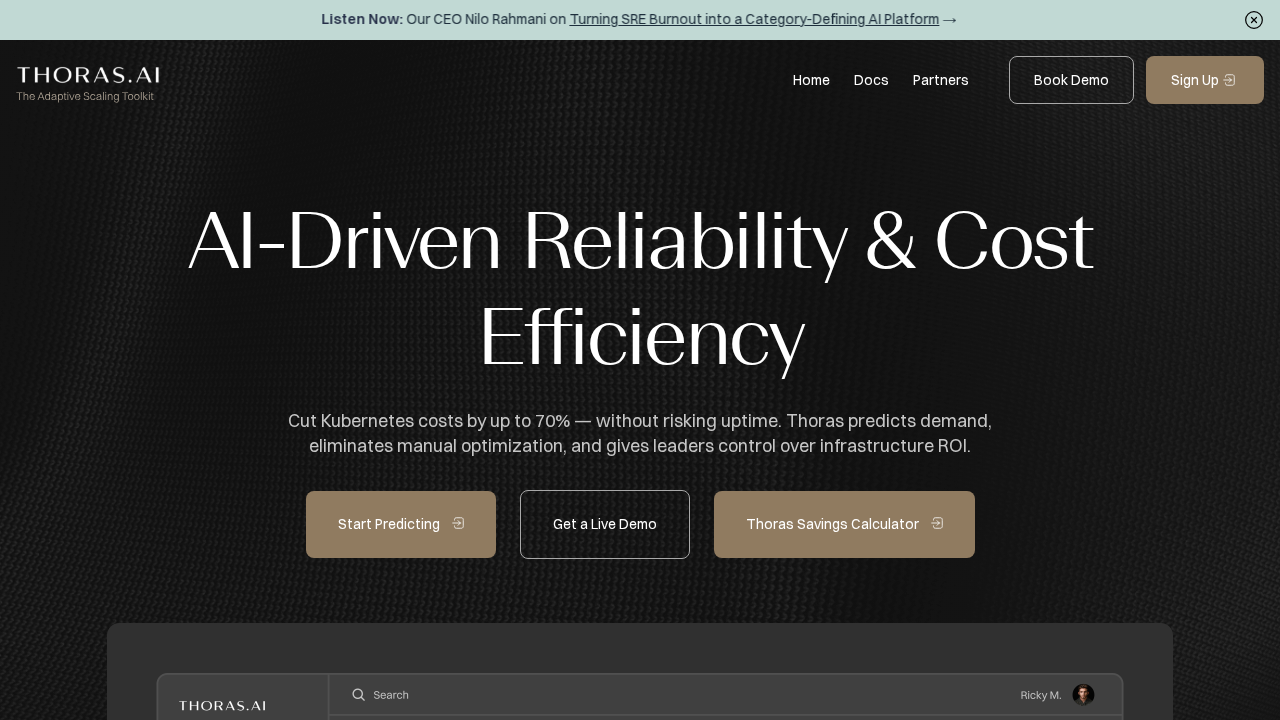This screenshot has width=1280, height=720.
Task: Open the Docs nav item
Action: 871,80
